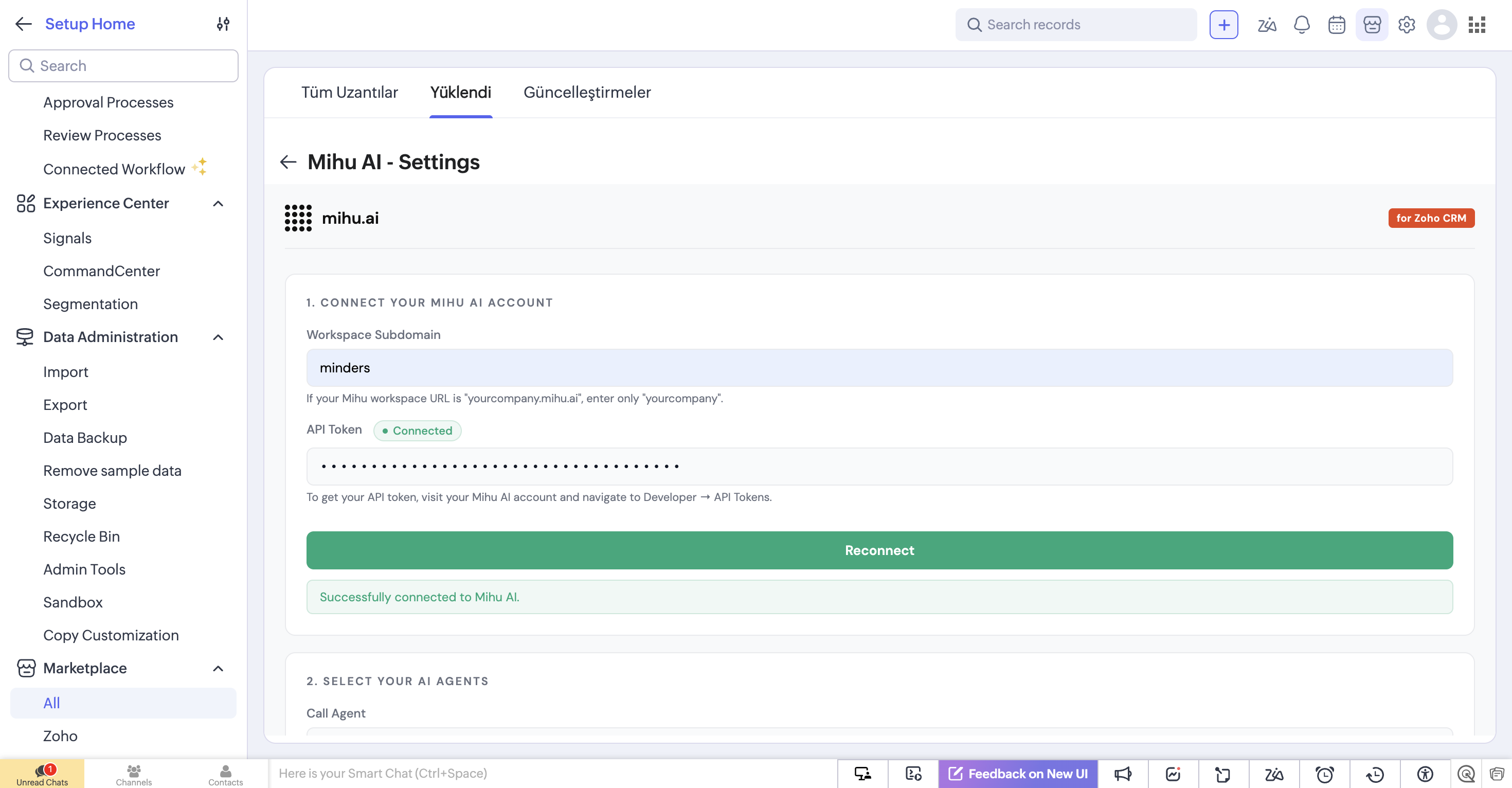
Task: Go back from Mihu AI Settings
Action: 288,162
